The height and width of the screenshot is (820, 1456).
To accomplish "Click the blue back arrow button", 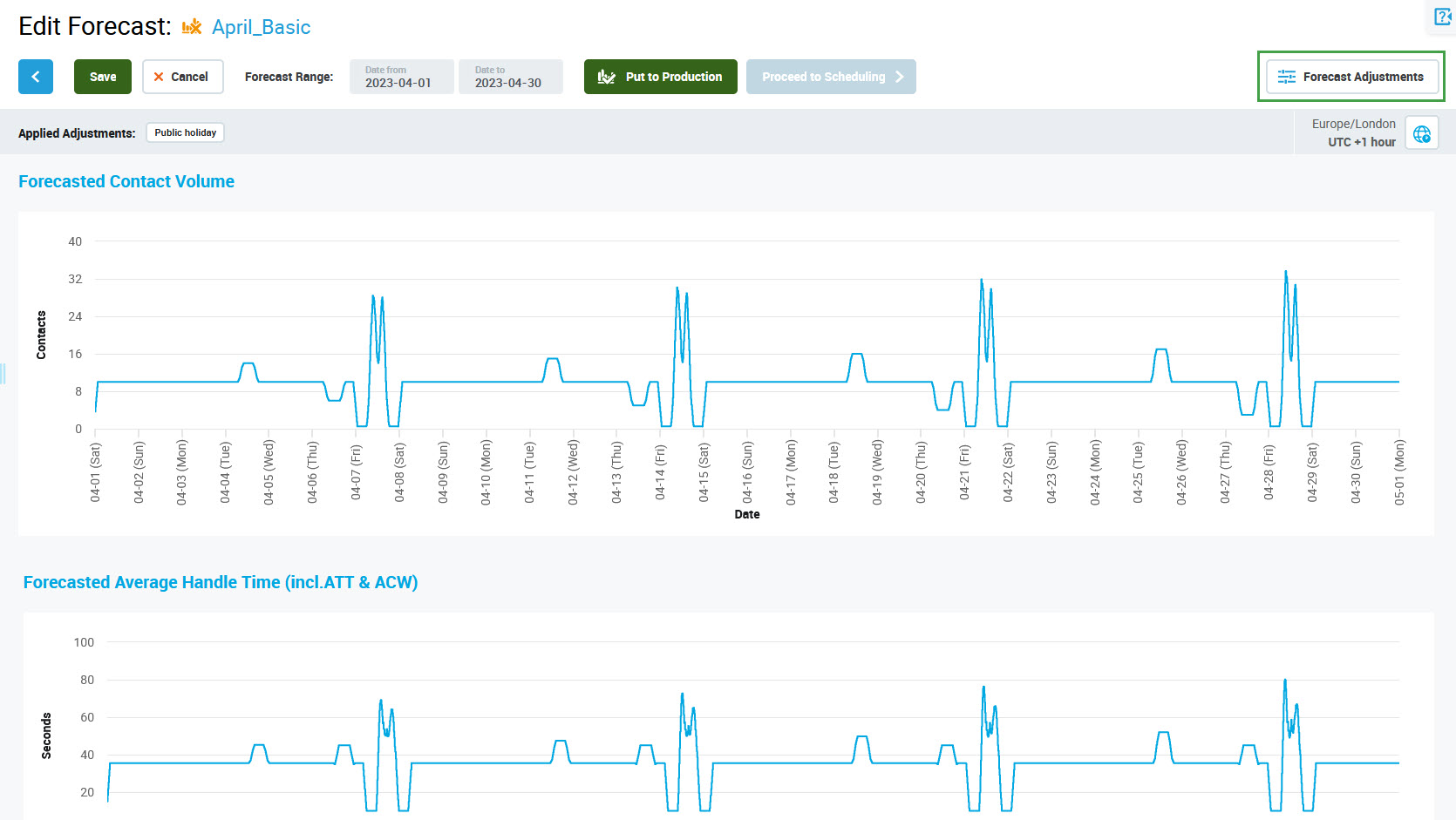I will click(x=36, y=77).
